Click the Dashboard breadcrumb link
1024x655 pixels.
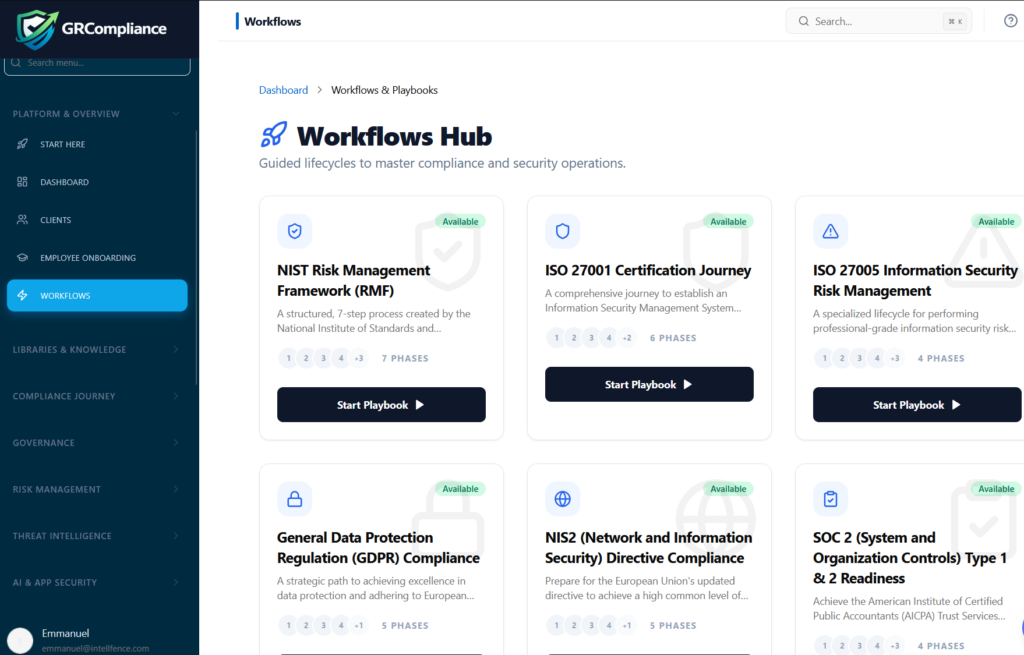click(283, 90)
